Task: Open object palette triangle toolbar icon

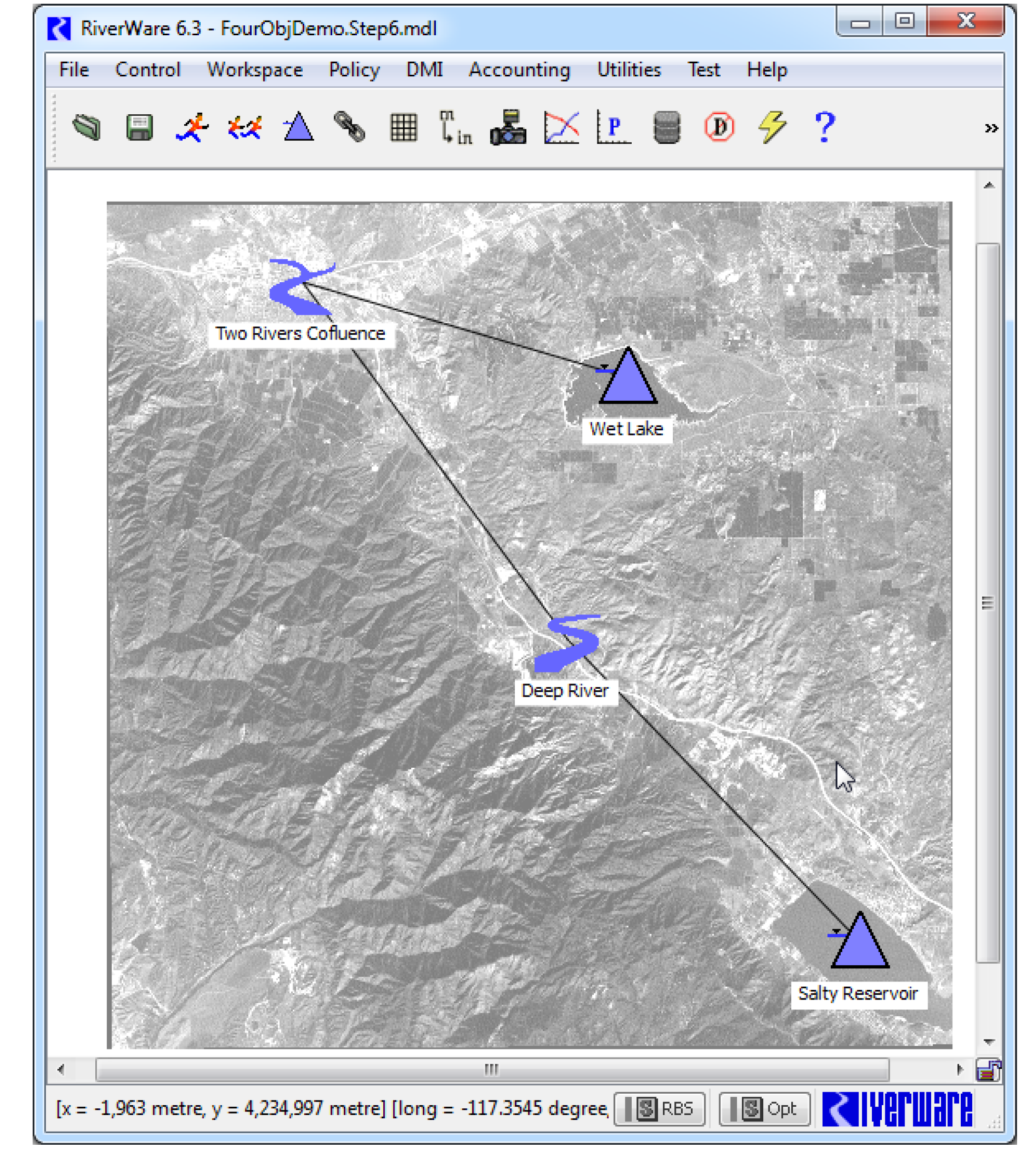Action: (298, 126)
